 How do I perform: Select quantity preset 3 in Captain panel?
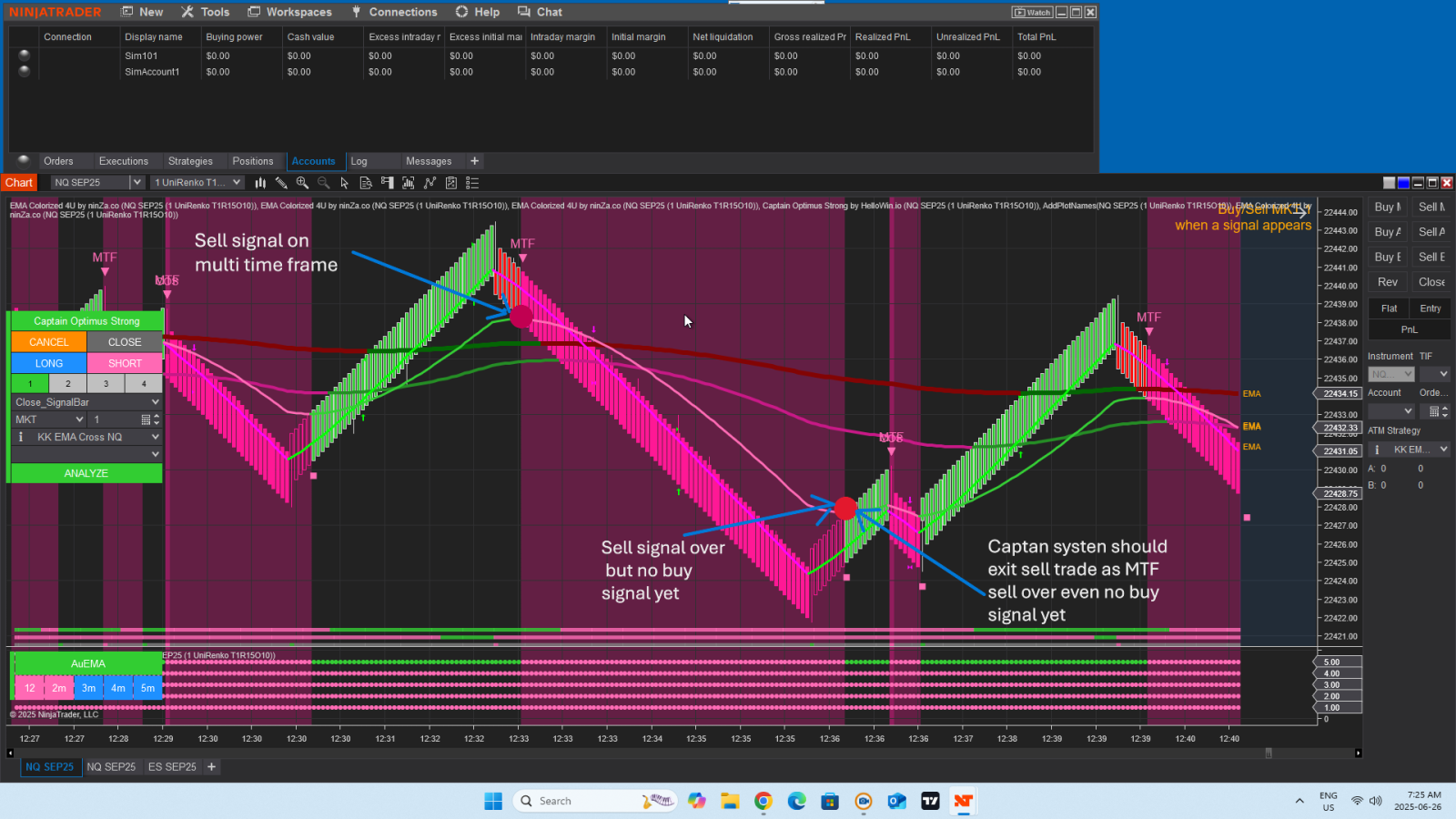pos(106,383)
